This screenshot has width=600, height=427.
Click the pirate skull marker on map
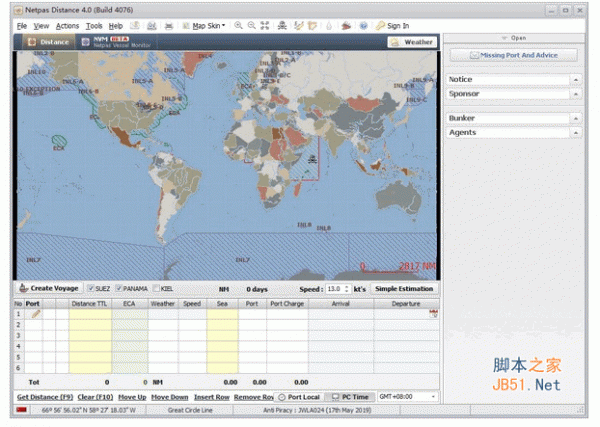point(313,159)
